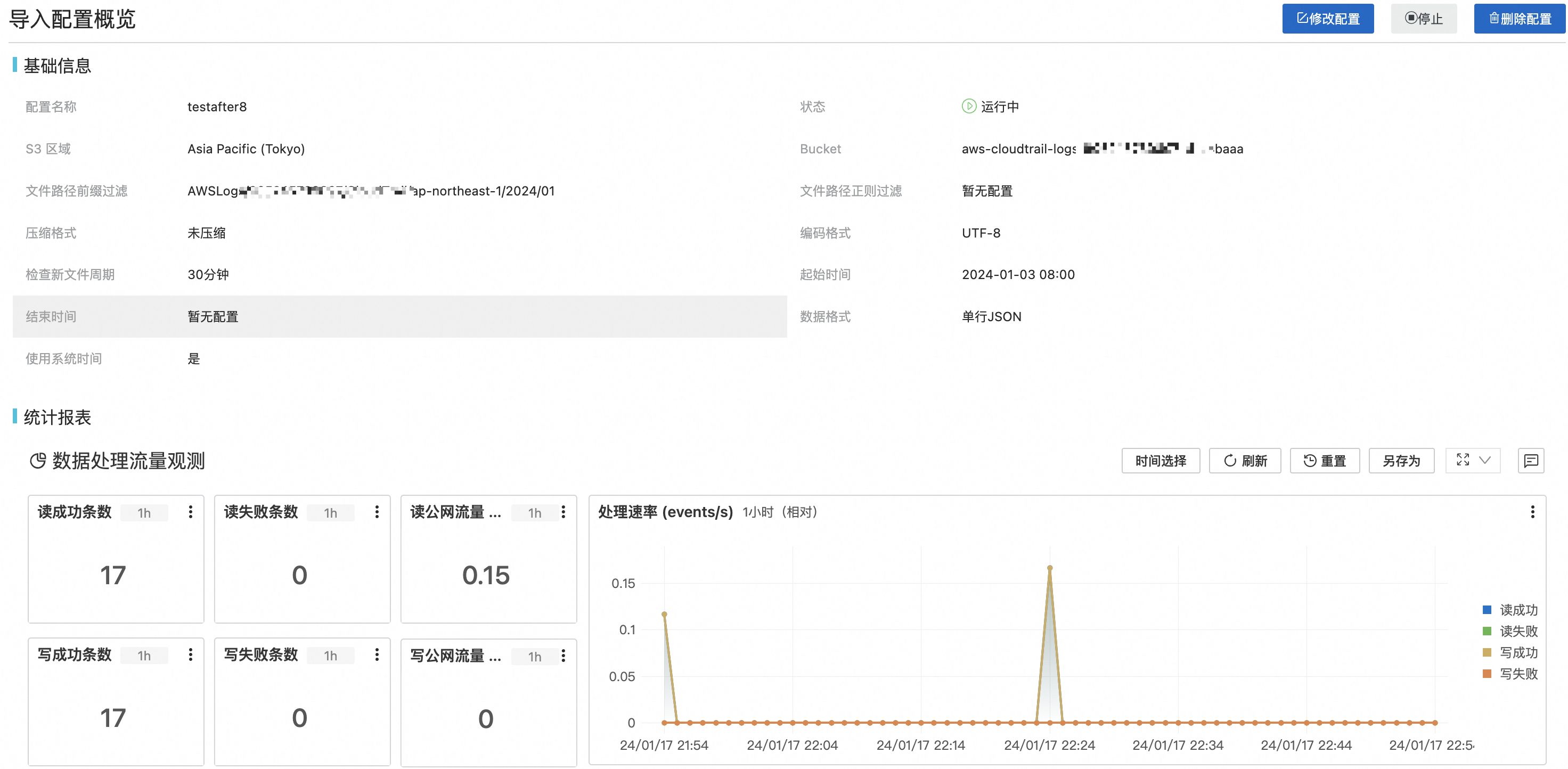1568x769 pixels.
Task: Click the 使用系统时间 value 是
Action: click(x=193, y=358)
